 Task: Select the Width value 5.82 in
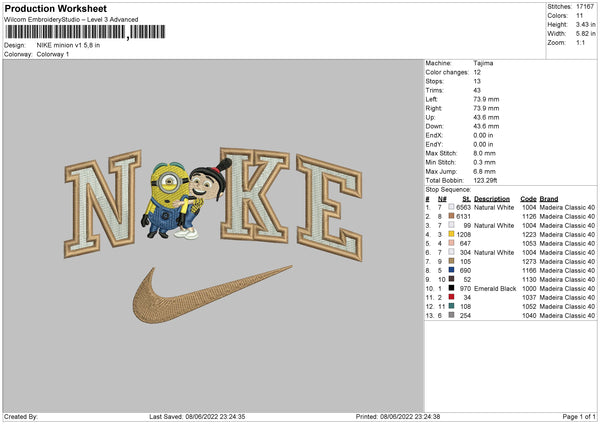[585, 34]
